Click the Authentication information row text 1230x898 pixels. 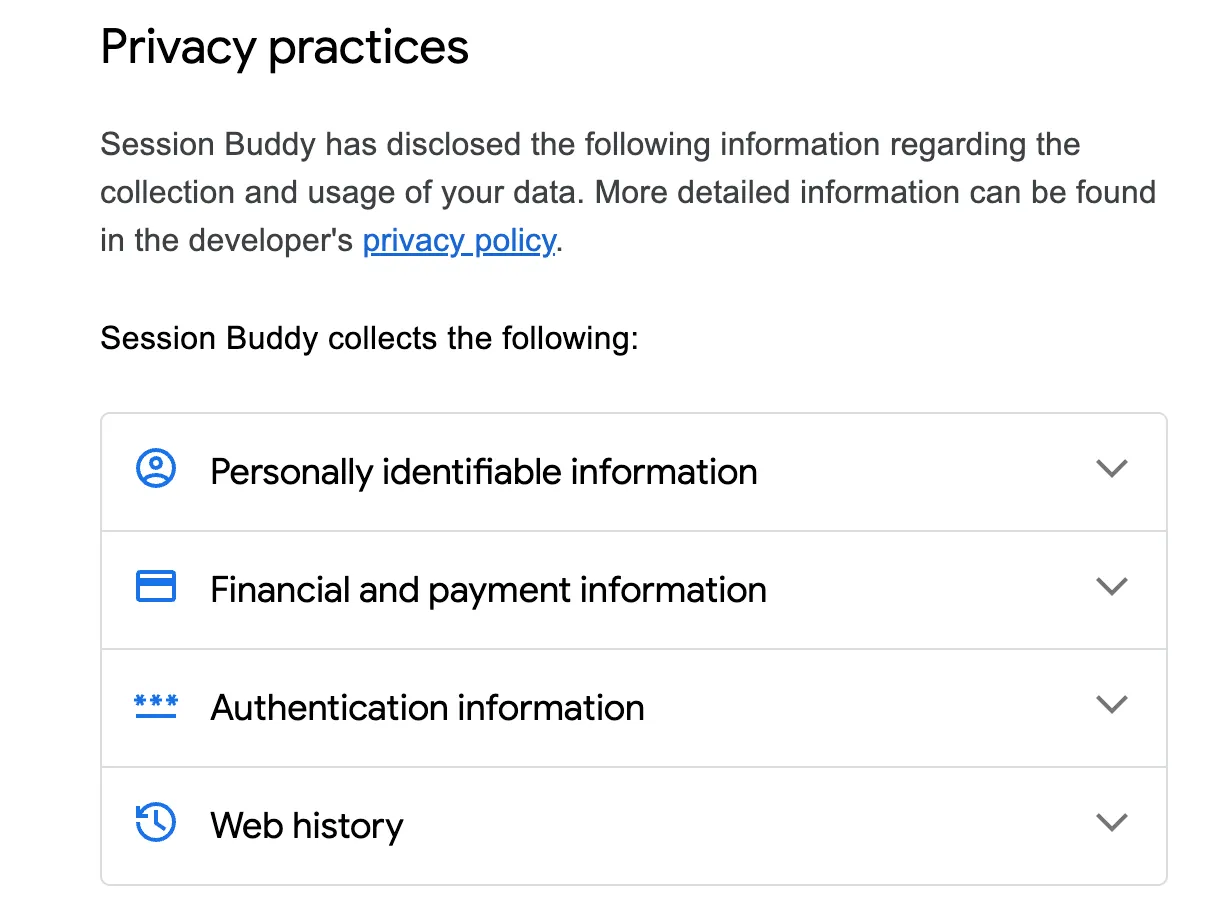[x=427, y=707]
